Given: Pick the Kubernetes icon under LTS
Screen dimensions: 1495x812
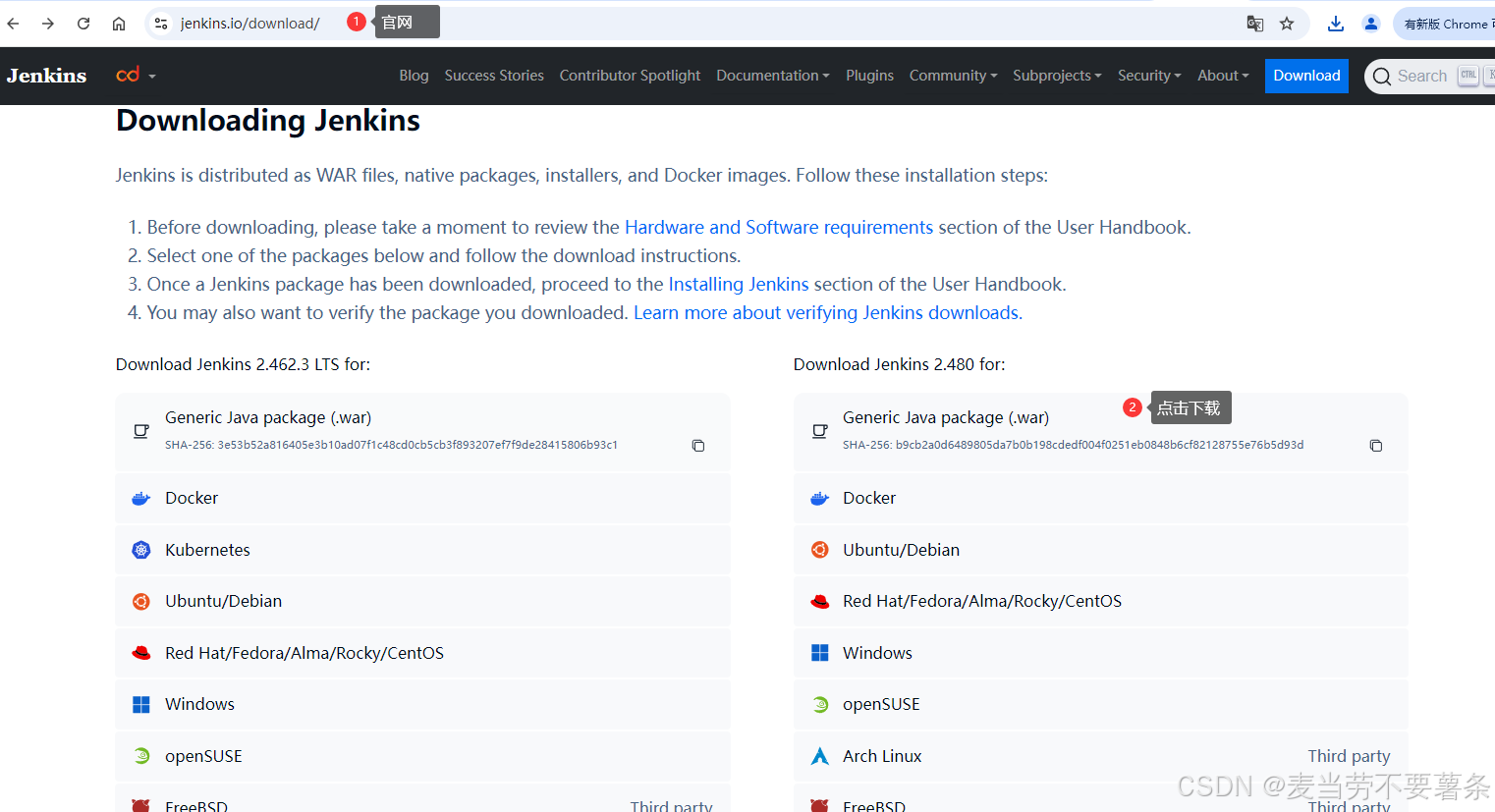Looking at the screenshot, I should click(x=141, y=550).
